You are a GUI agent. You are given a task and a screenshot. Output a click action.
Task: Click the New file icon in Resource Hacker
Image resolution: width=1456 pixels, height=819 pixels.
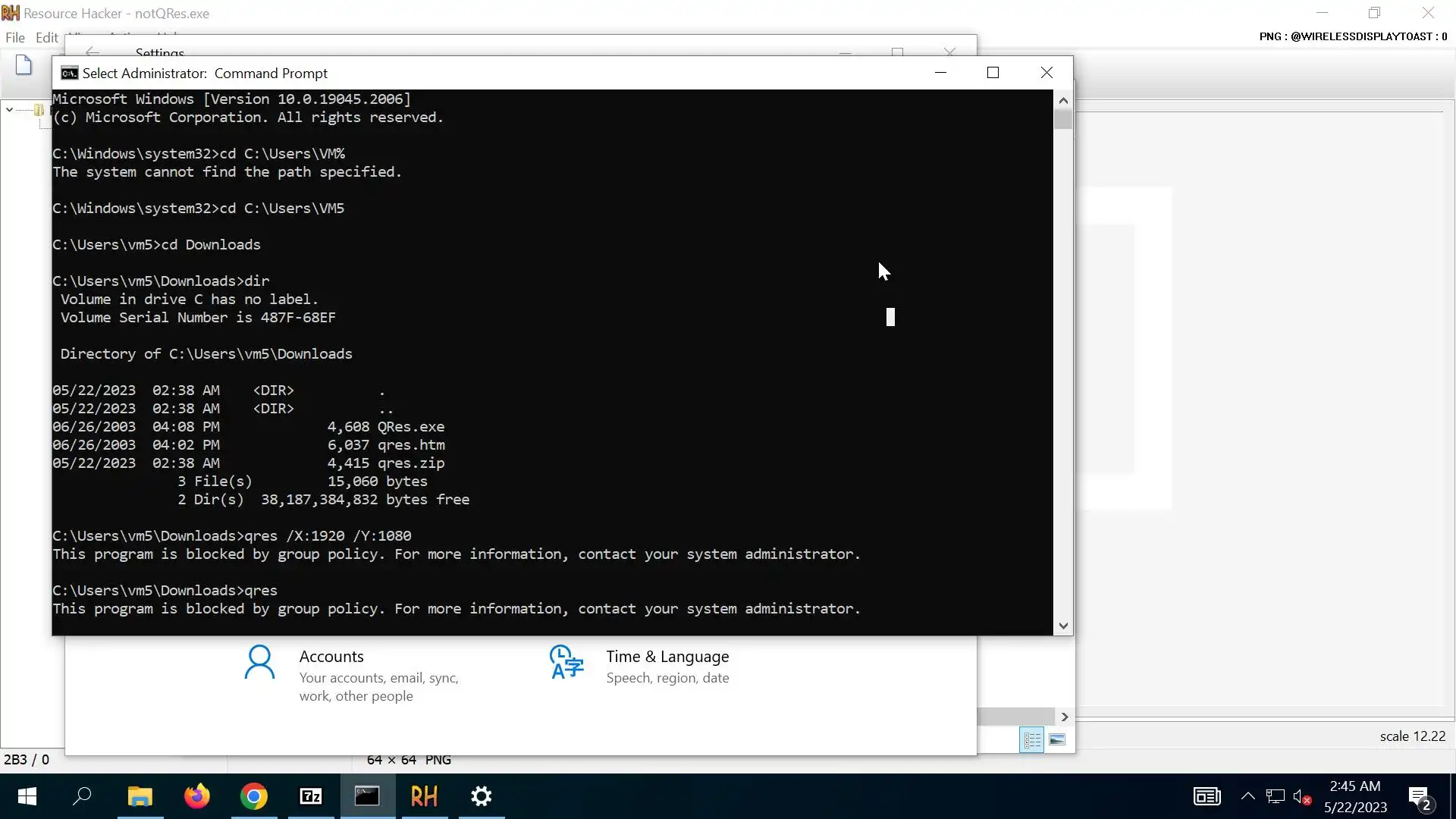pos(24,66)
